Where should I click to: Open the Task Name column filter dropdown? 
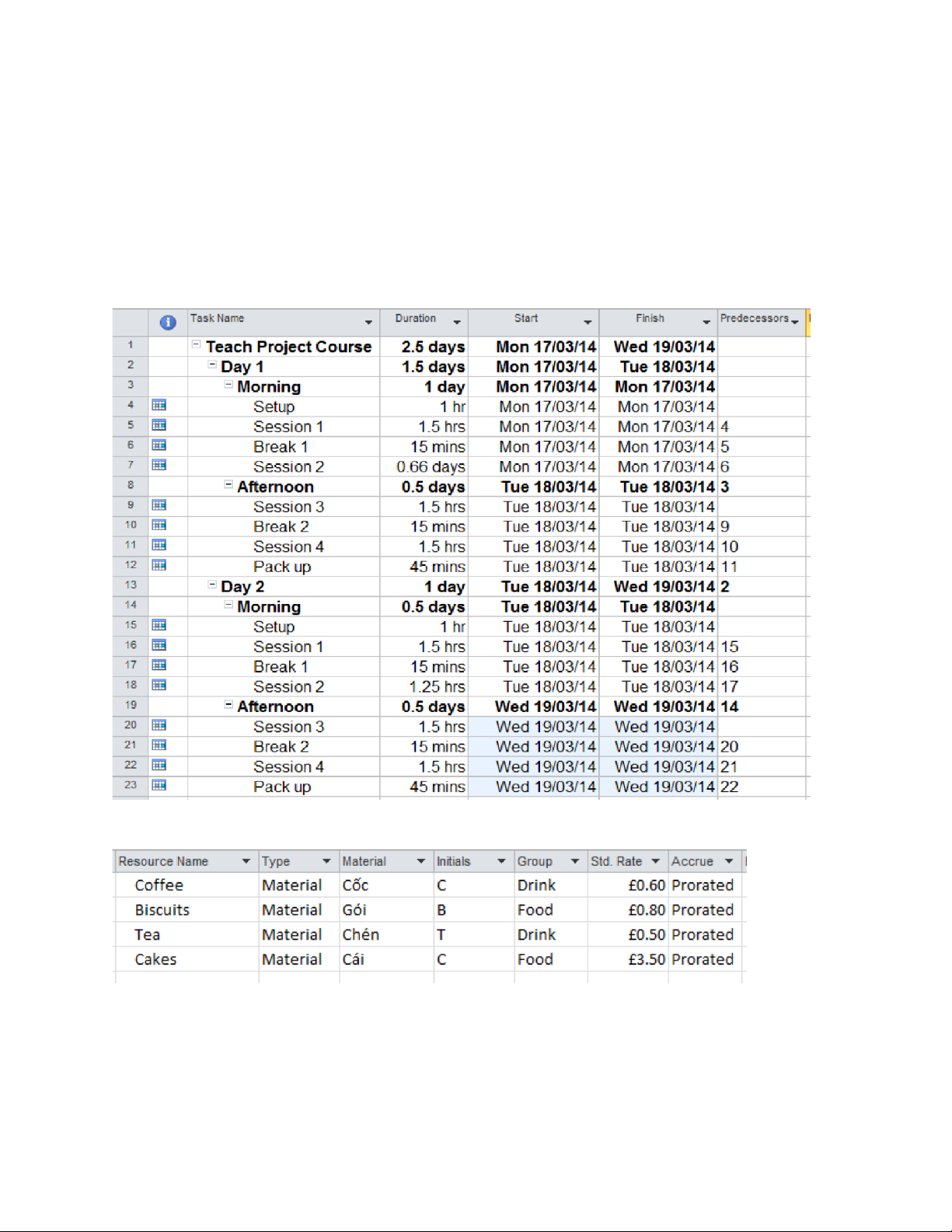pos(368,322)
